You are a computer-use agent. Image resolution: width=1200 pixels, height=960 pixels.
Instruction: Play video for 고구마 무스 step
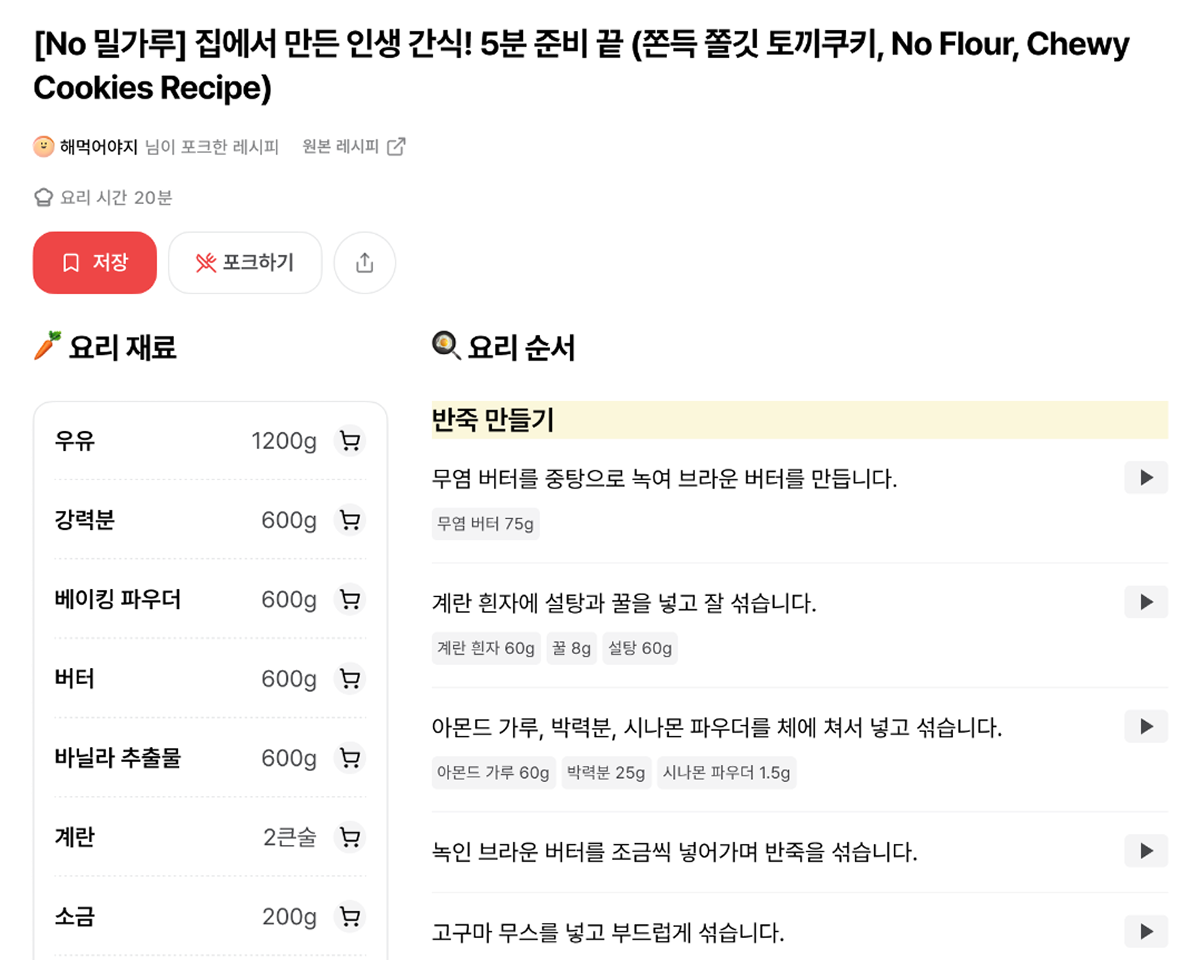coord(1146,931)
